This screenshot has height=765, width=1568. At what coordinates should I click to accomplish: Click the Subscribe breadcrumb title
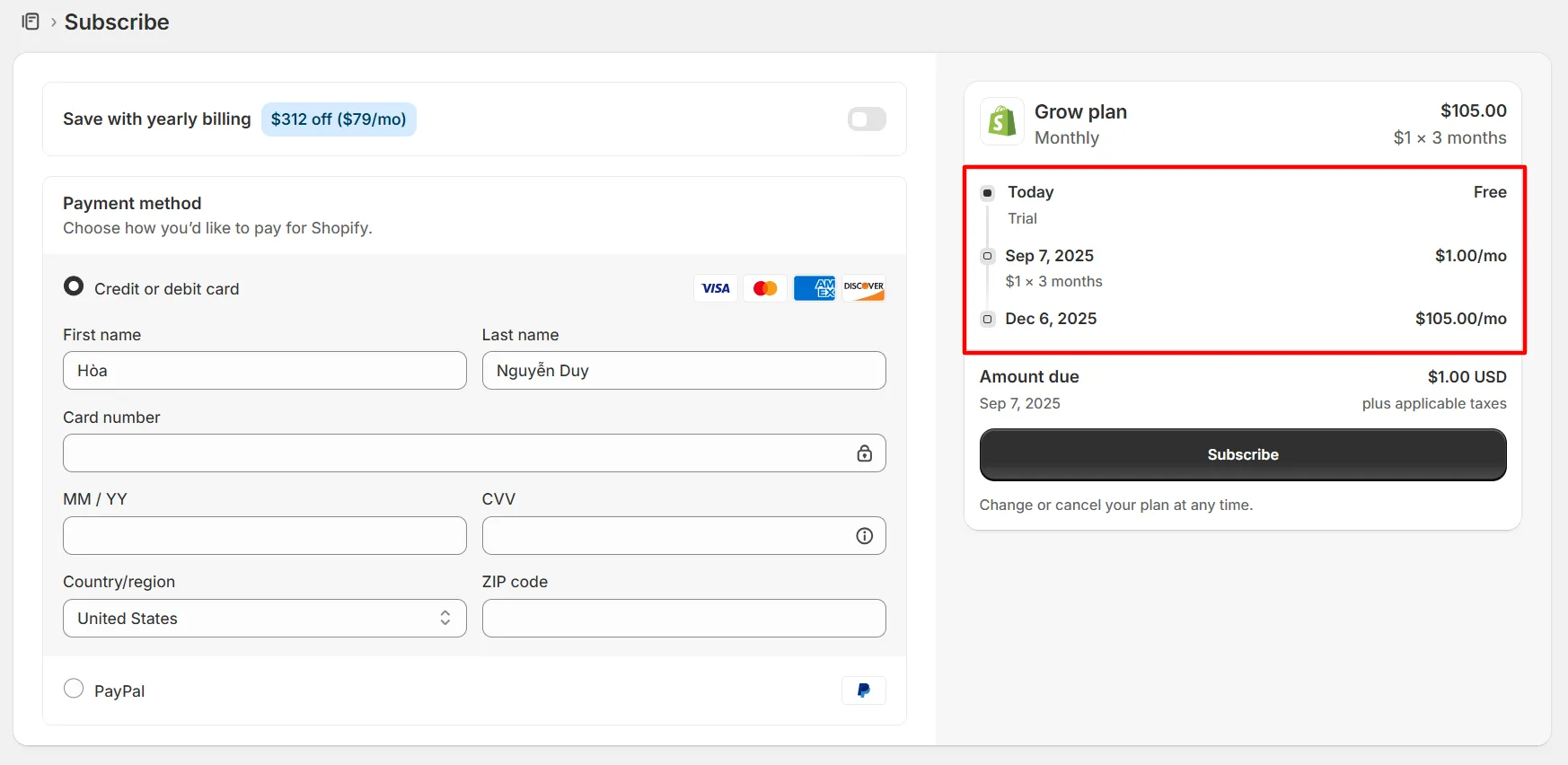(117, 22)
